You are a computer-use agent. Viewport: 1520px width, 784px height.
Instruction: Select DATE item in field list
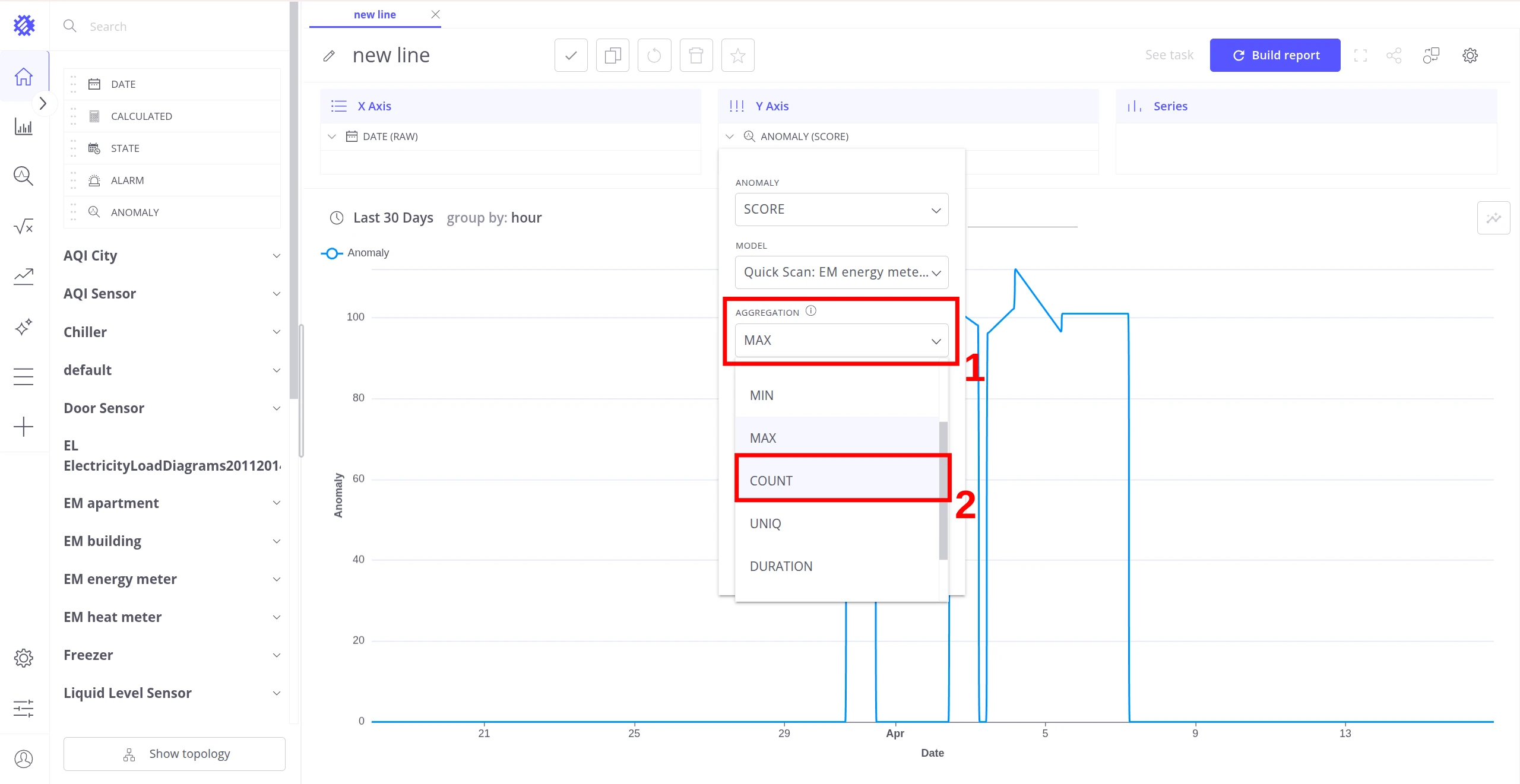coord(172,84)
